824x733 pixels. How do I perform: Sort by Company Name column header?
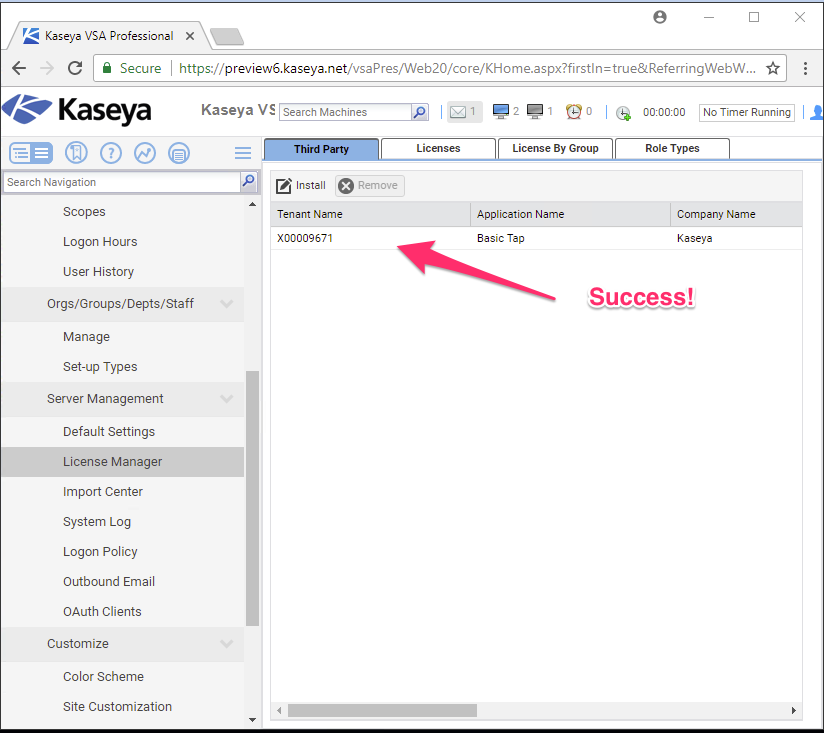[x=737, y=214]
